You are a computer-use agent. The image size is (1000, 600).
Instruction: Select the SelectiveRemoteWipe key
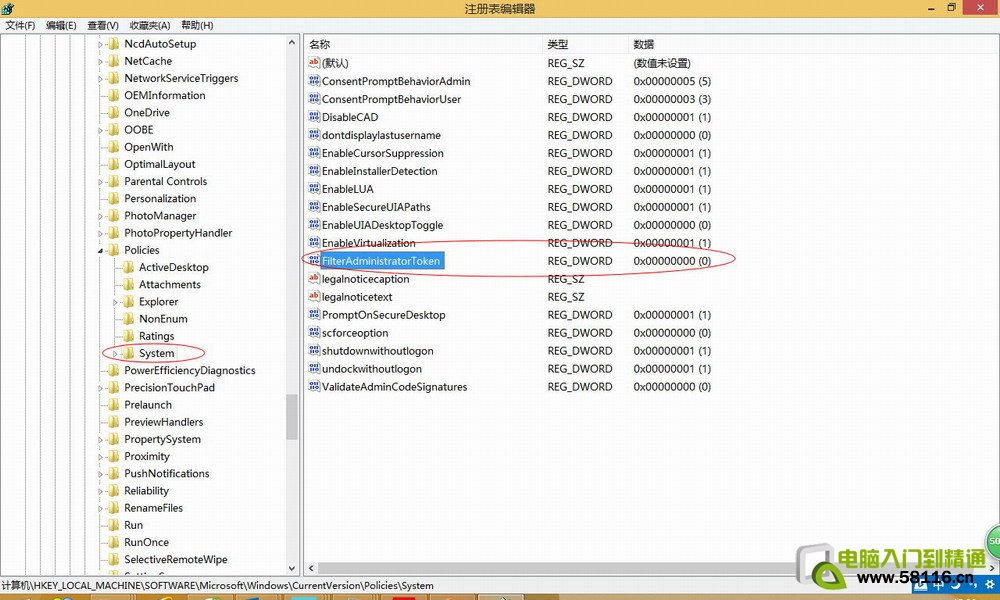pyautogui.click(x=175, y=560)
